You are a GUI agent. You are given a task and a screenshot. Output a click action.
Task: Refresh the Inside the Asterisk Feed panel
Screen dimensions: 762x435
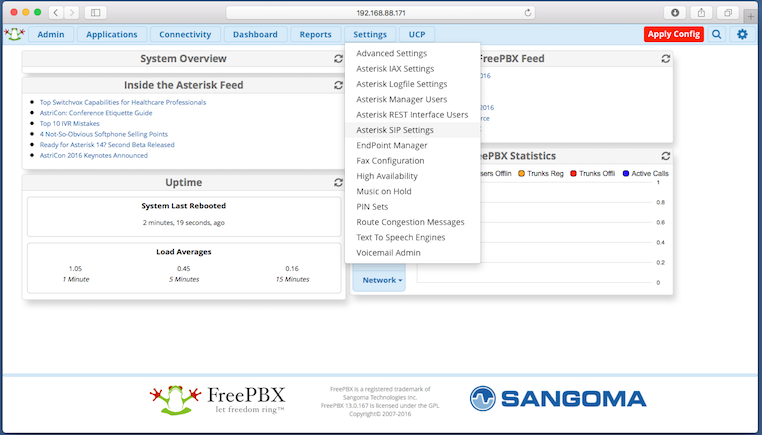click(x=338, y=85)
